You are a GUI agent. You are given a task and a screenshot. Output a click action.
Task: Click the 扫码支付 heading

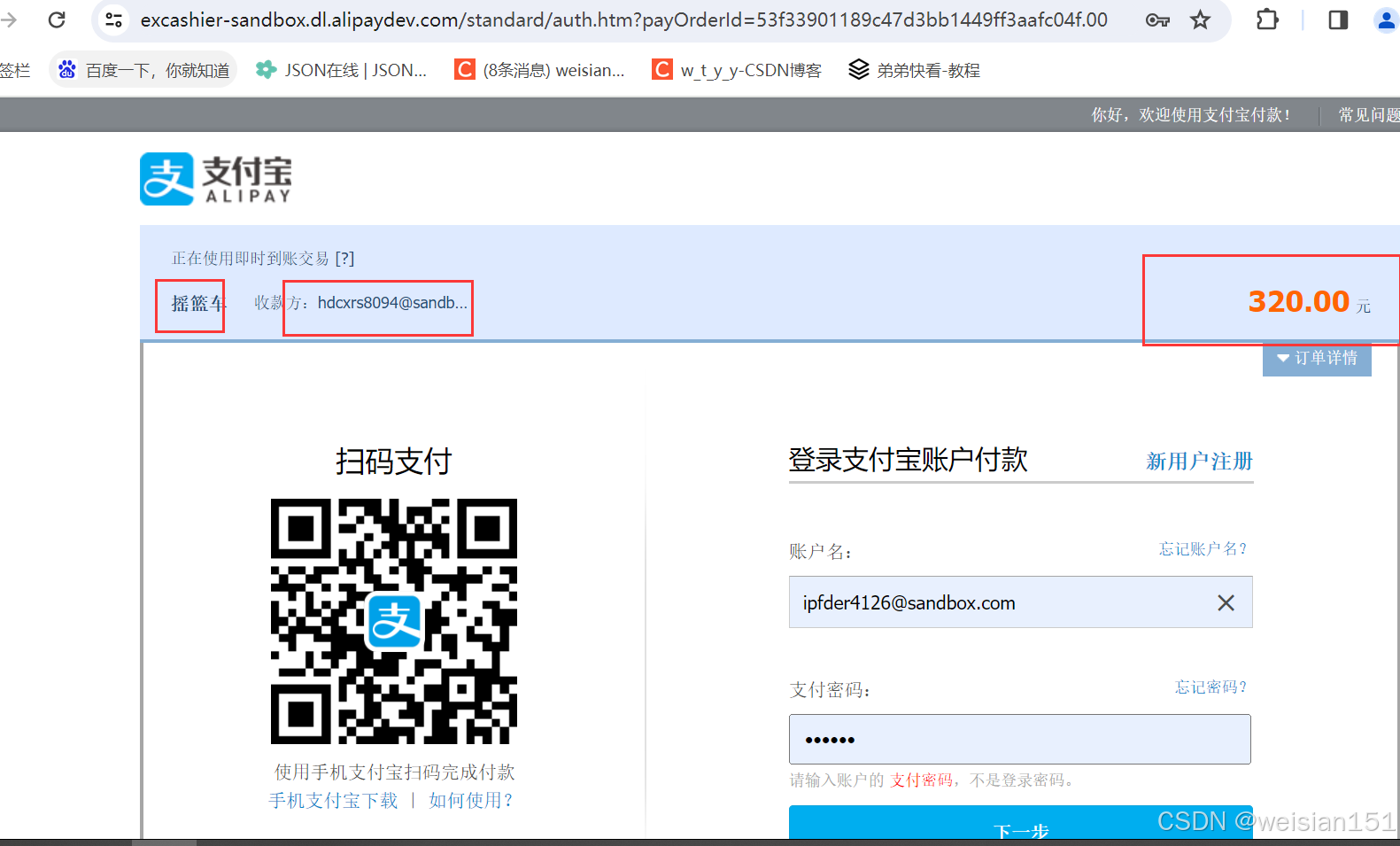pyautogui.click(x=394, y=462)
